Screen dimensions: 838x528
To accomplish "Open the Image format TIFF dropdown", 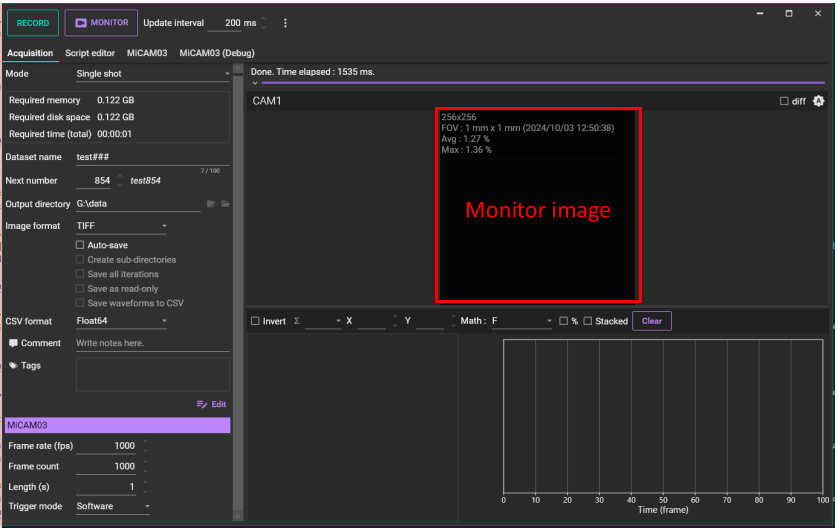I will (x=121, y=226).
